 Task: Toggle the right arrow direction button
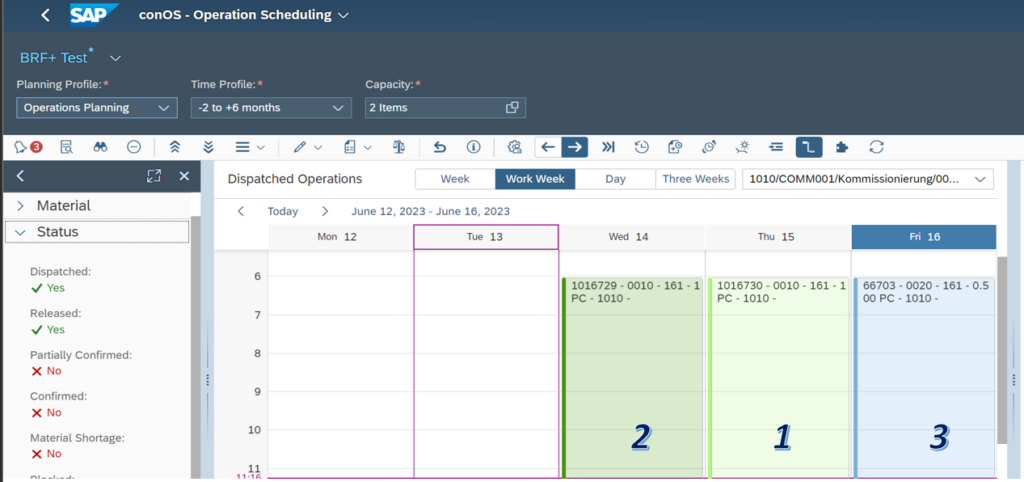point(574,147)
